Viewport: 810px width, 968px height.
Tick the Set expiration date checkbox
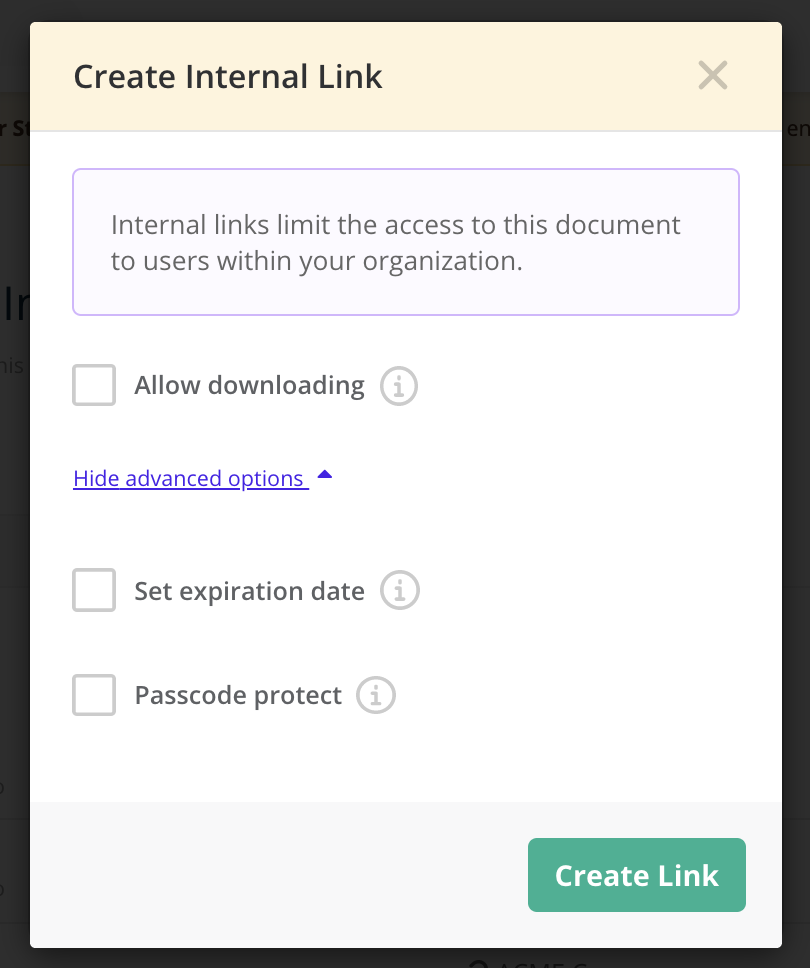94,590
